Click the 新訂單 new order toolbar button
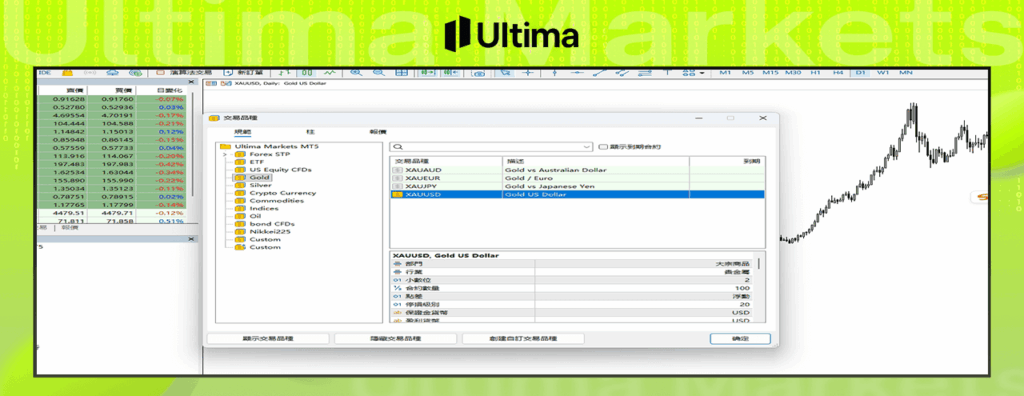 point(242,73)
